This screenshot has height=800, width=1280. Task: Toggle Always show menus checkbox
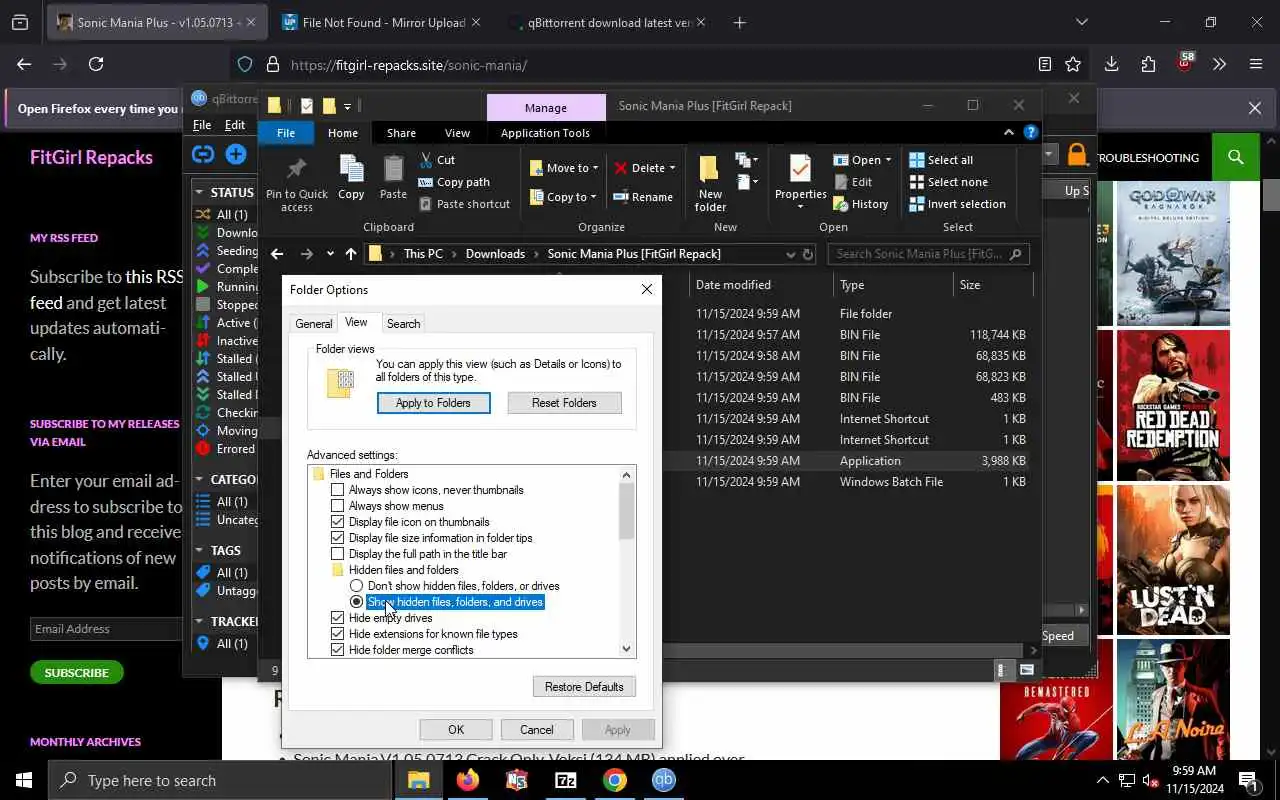tap(338, 506)
